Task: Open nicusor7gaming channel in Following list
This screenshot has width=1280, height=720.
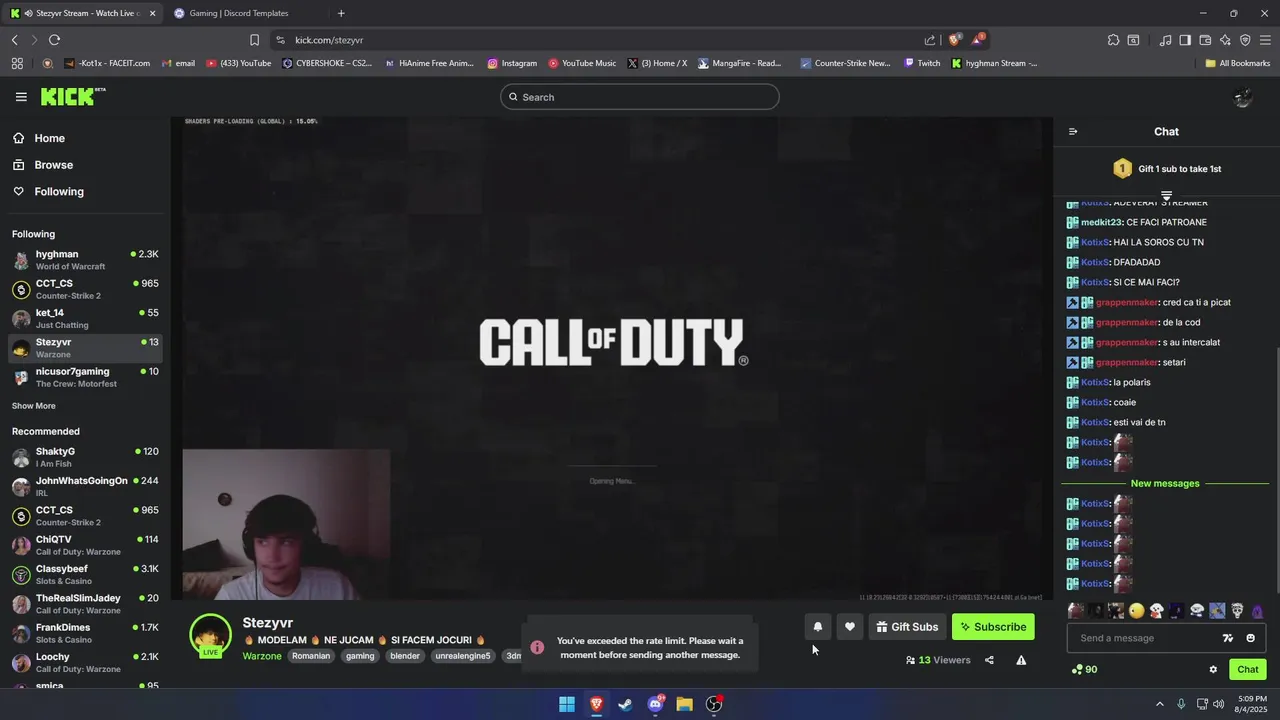Action: tap(85, 377)
